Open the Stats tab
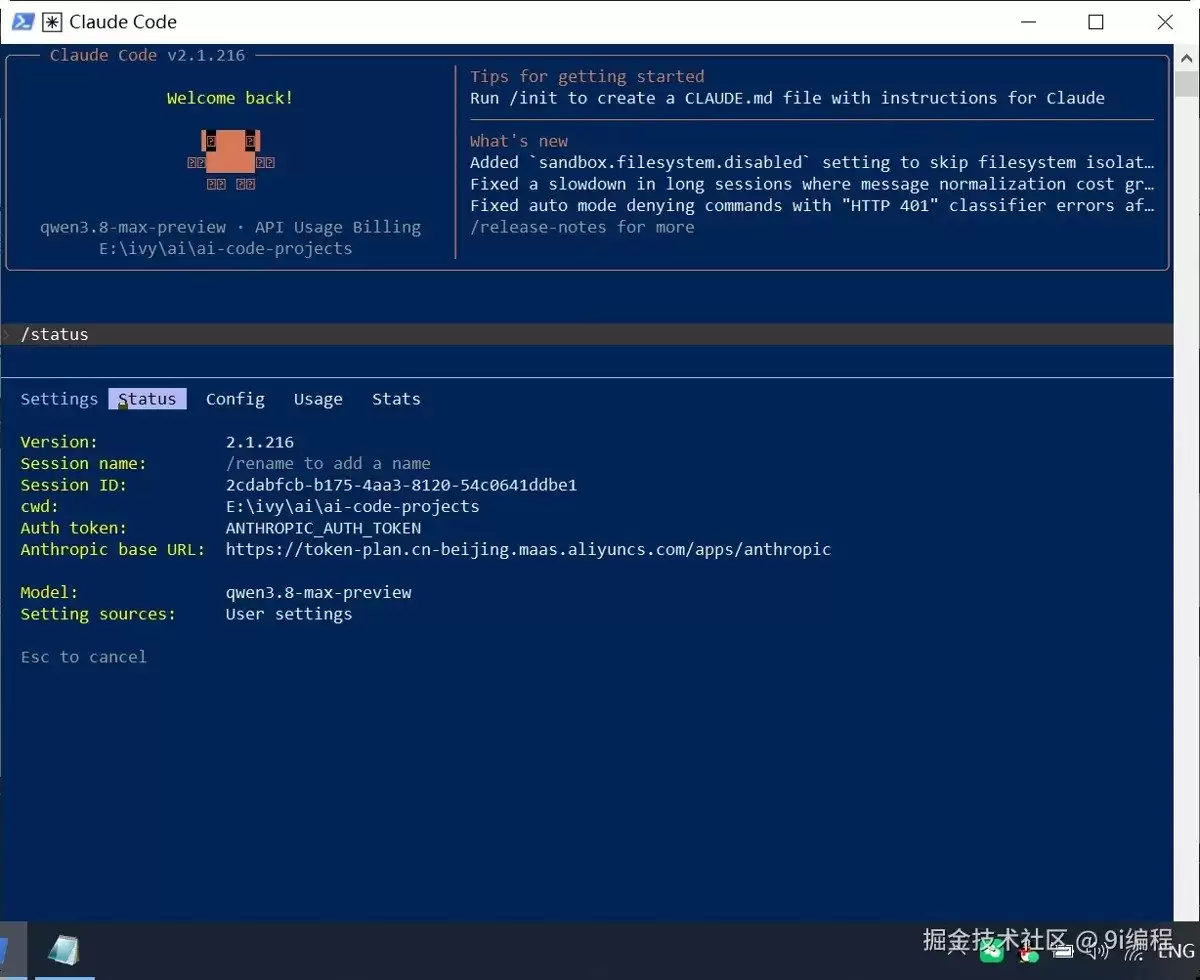1200x980 pixels. 396,399
